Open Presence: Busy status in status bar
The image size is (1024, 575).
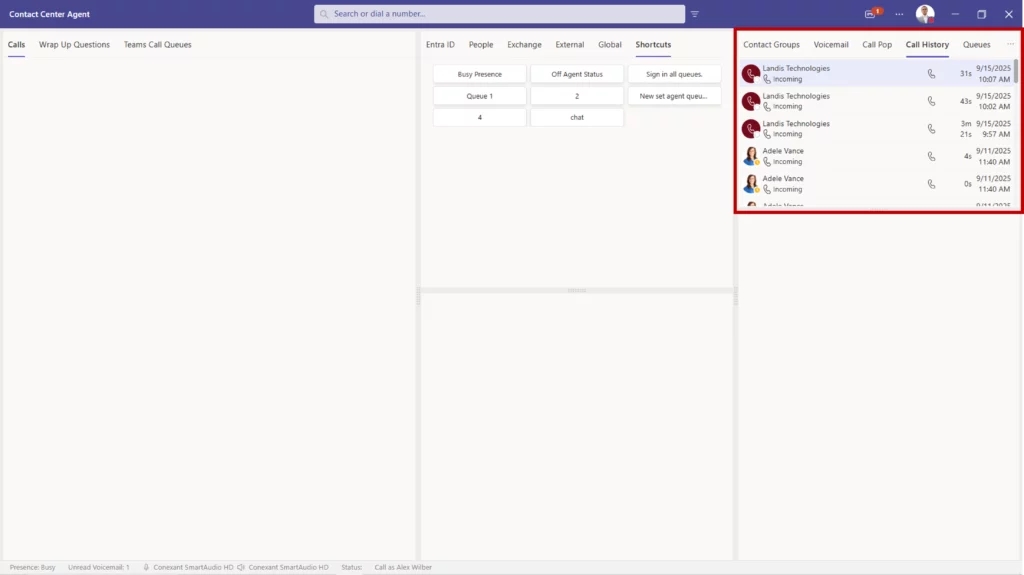[33, 567]
